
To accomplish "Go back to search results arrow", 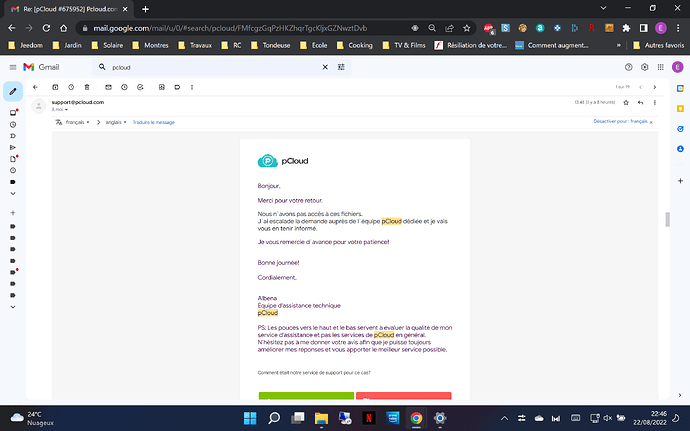I will (x=35, y=87).
